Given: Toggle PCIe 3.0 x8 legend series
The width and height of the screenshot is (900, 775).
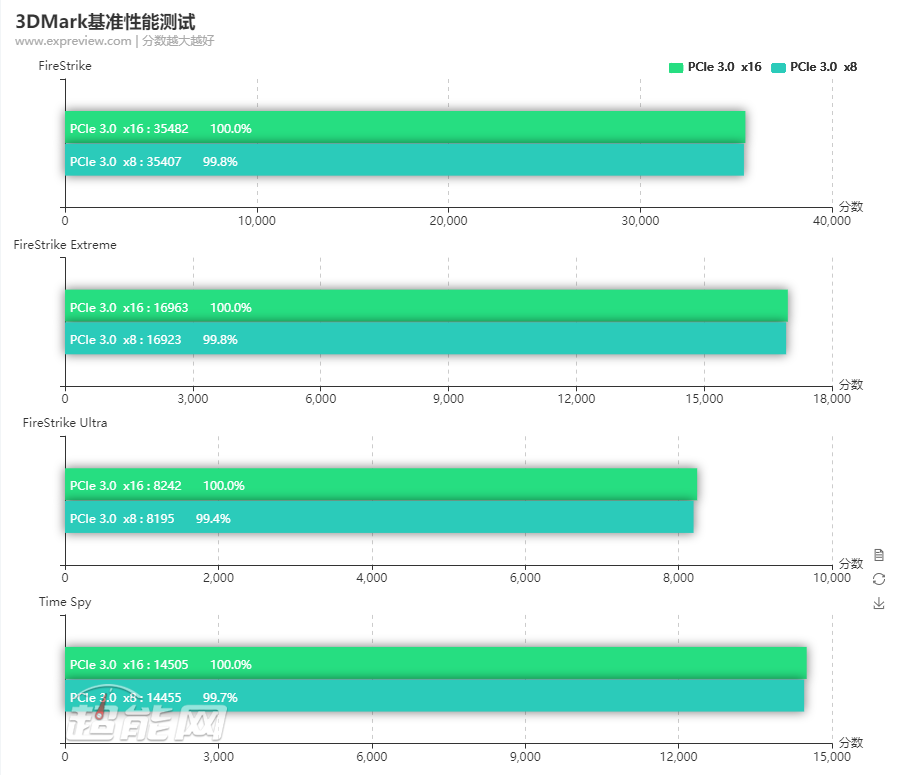Looking at the screenshot, I should click(x=814, y=67).
